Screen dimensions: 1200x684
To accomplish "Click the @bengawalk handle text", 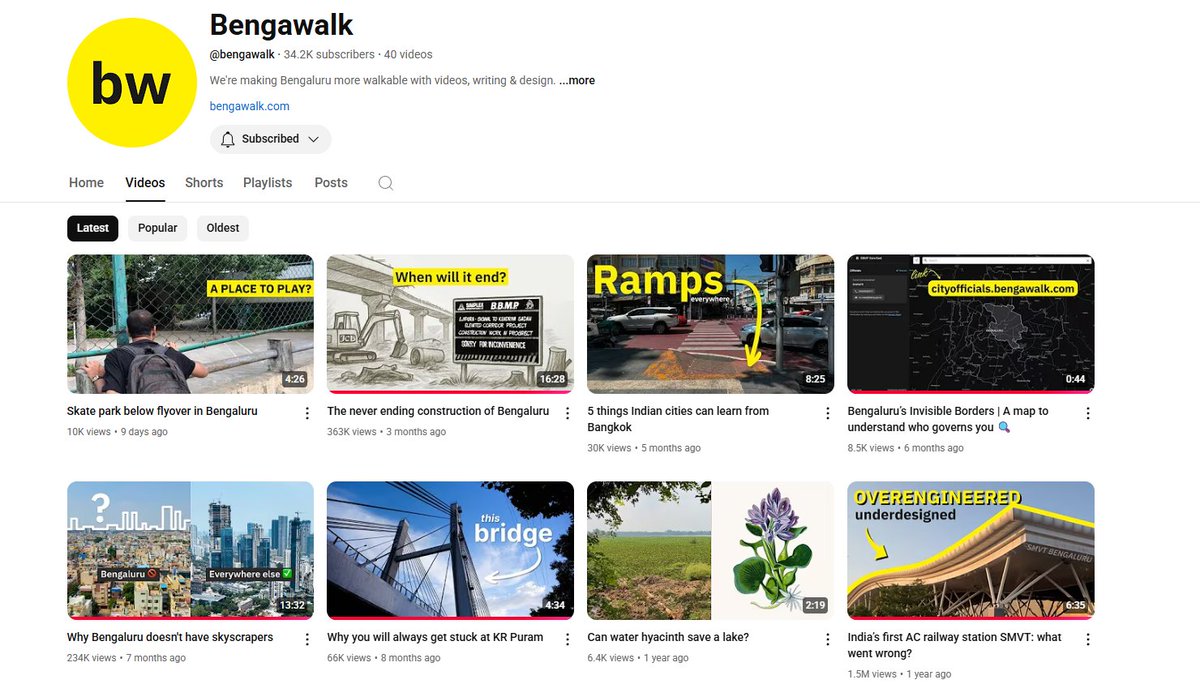I will coord(242,54).
